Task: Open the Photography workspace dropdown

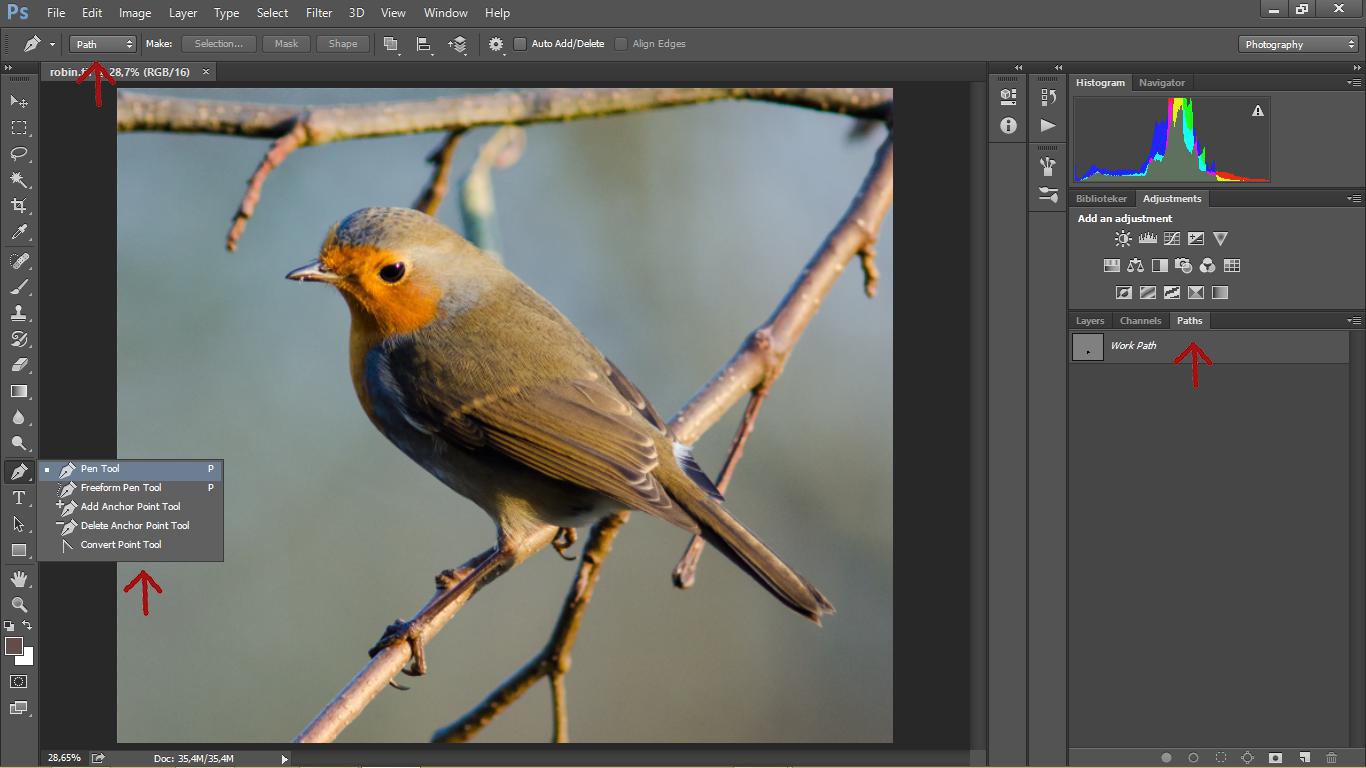Action: tap(1298, 44)
